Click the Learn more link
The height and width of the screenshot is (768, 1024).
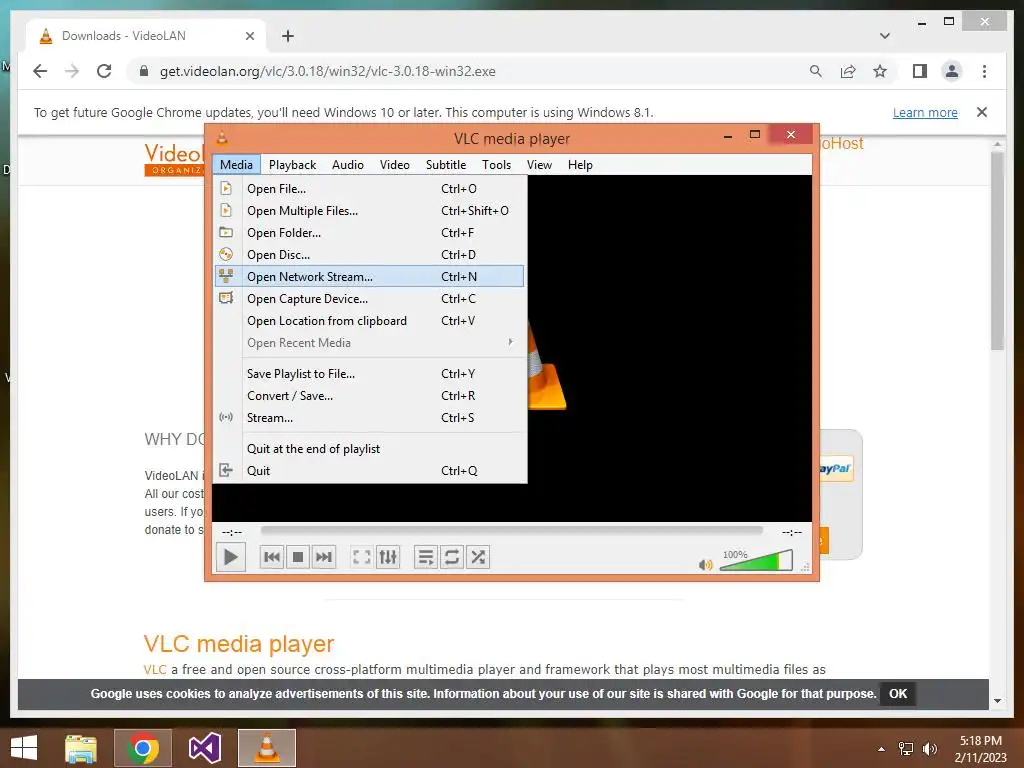click(x=925, y=112)
